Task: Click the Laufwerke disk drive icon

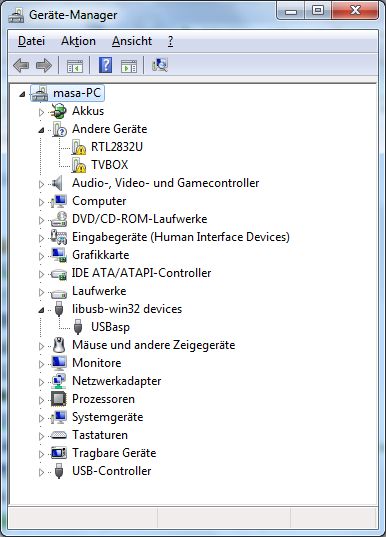Action: tap(59, 293)
